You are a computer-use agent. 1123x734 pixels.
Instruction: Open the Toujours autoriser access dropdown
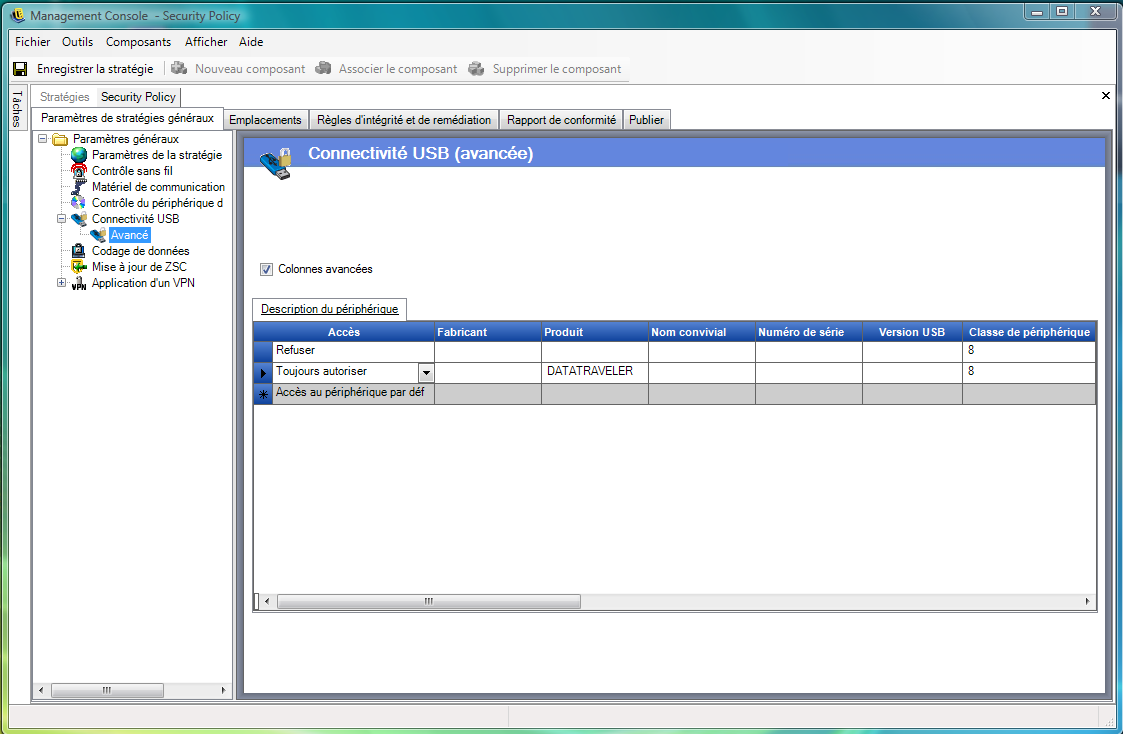(x=426, y=372)
